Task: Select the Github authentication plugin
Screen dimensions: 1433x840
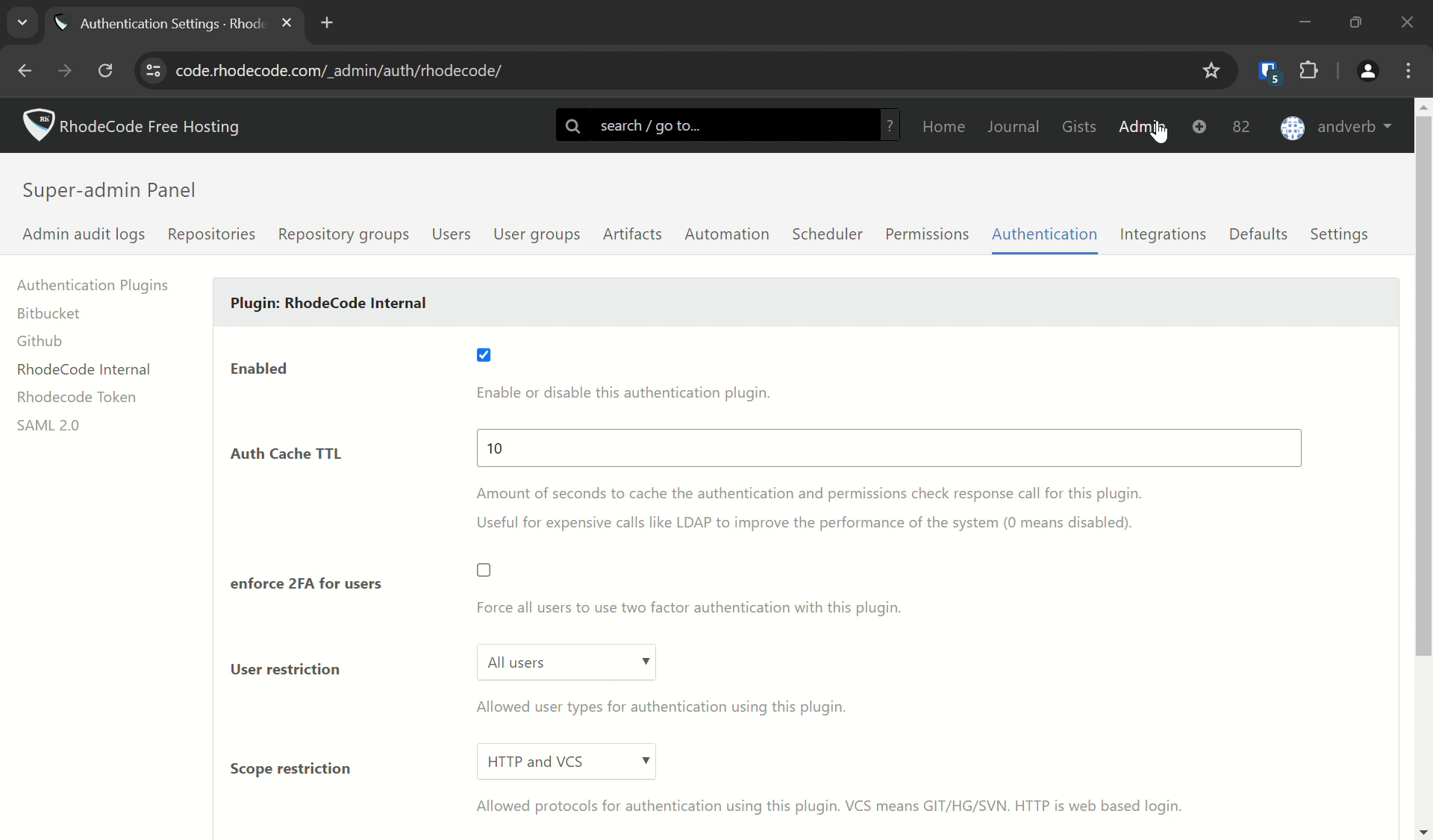Action: tap(40, 341)
